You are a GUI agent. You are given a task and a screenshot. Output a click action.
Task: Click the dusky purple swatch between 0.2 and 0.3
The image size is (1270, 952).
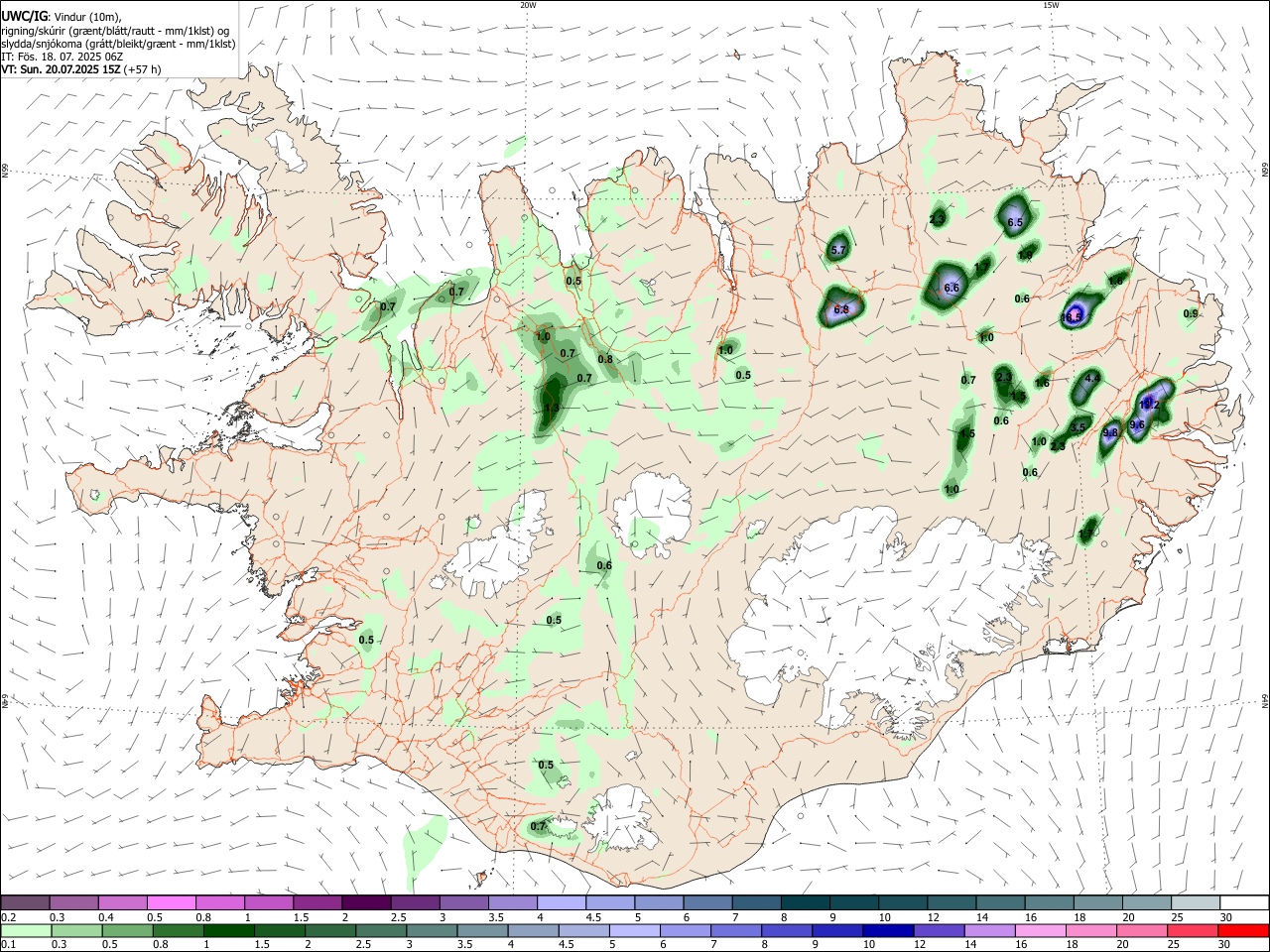[26, 902]
